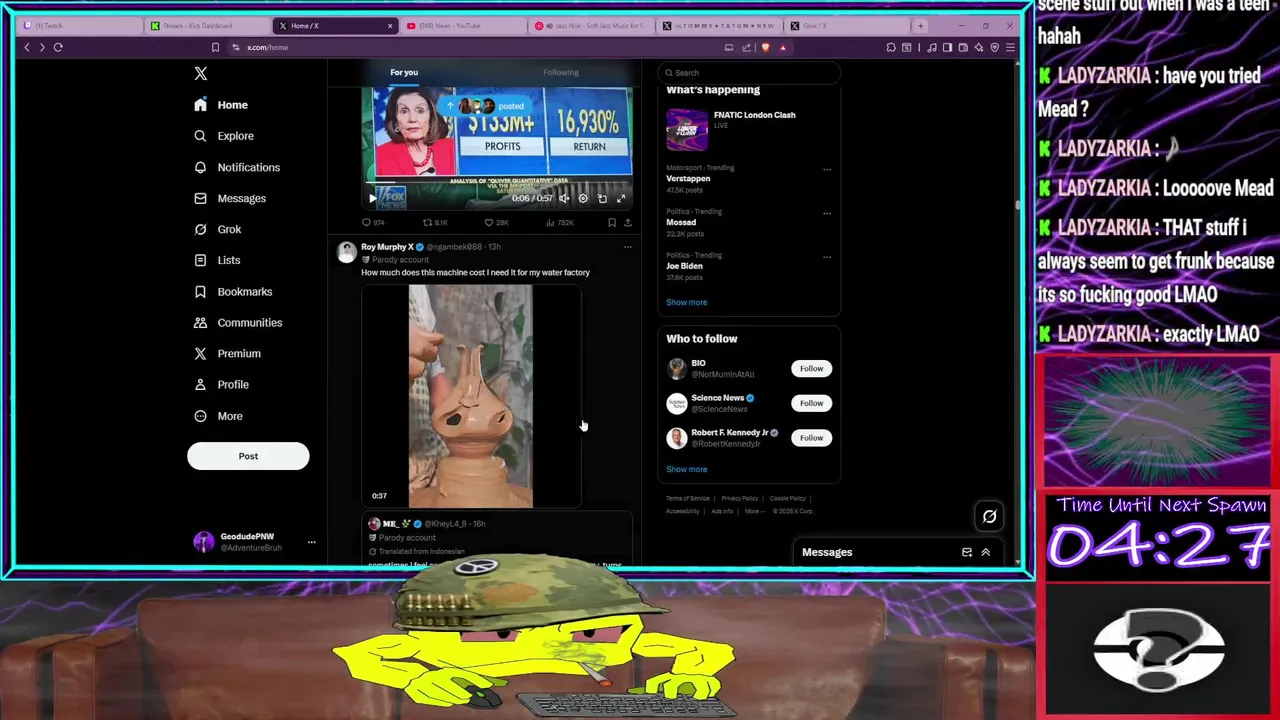Show more Who to follow suggestions
This screenshot has height=720, width=1280.
[x=686, y=469]
